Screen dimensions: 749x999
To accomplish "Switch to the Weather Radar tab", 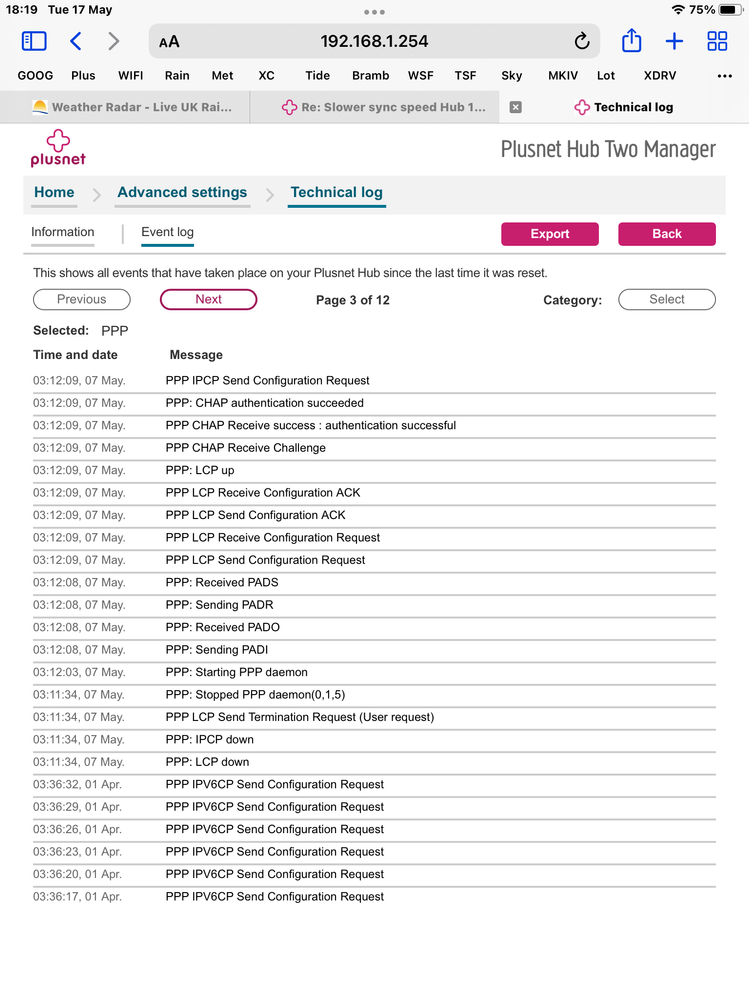I will [x=131, y=107].
